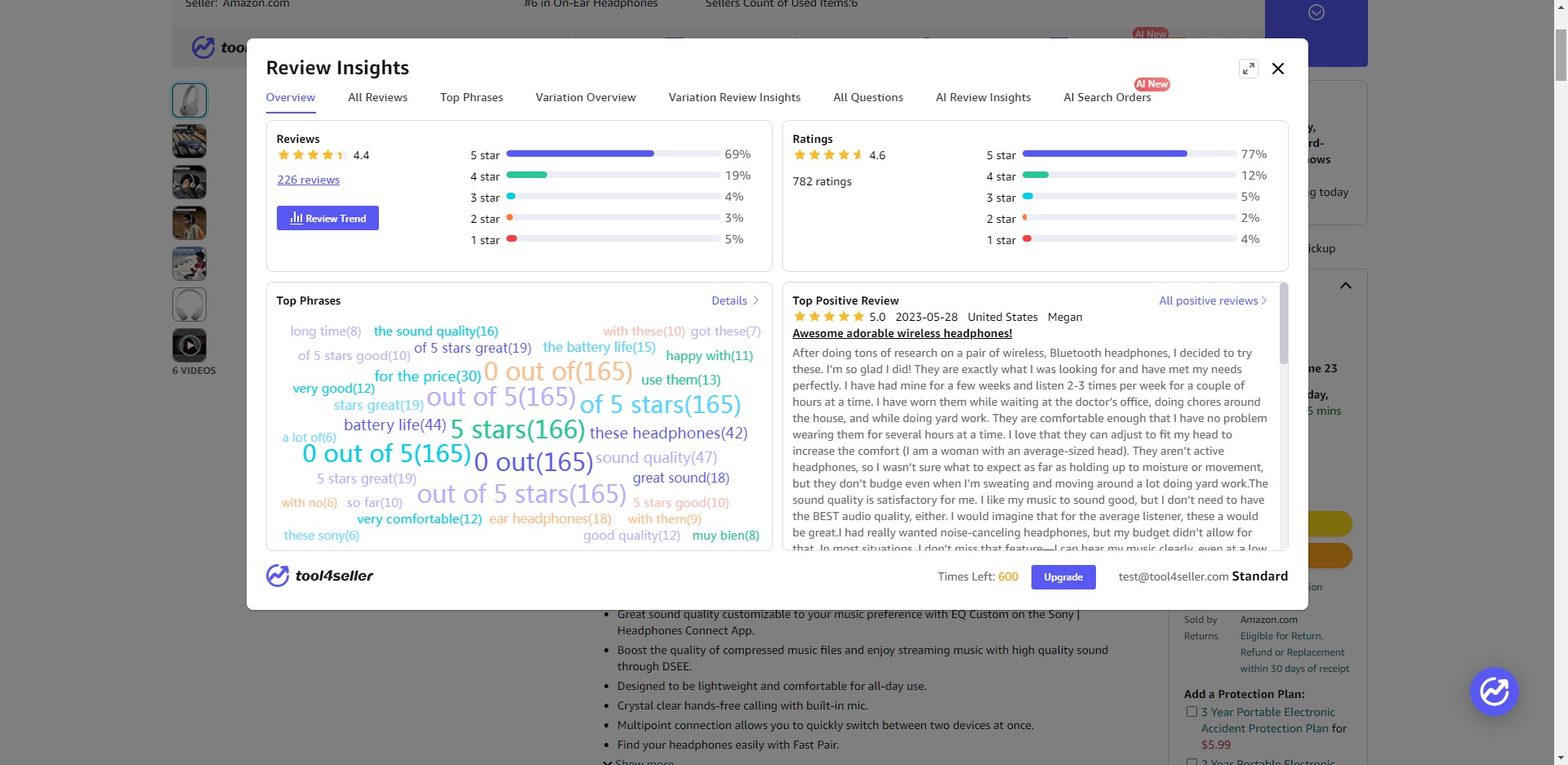1568x765 pixels.
Task: Click the phrase 'muy bien(8)'
Action: click(x=725, y=536)
